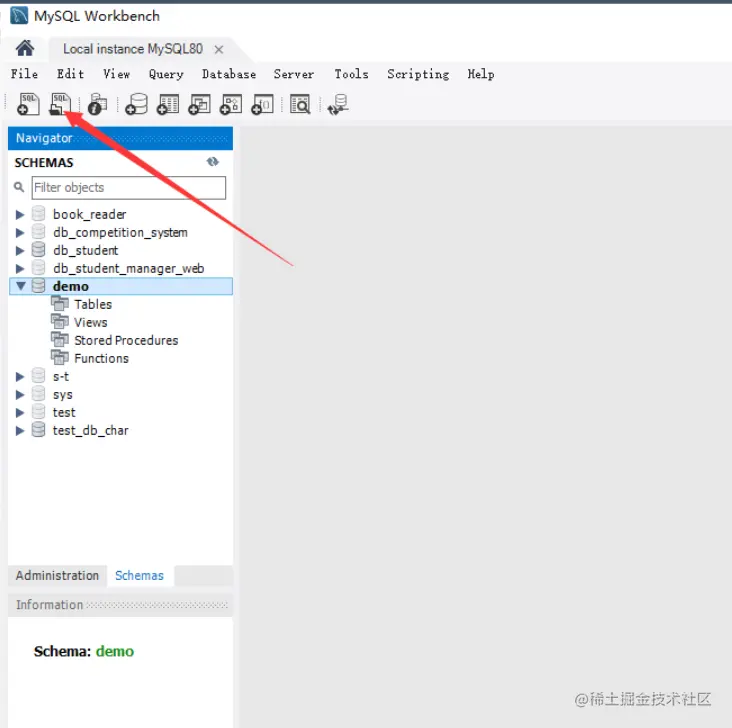Create new schema icon in toolbar
Image resolution: width=732 pixels, height=728 pixels.
pyautogui.click(x=136, y=104)
